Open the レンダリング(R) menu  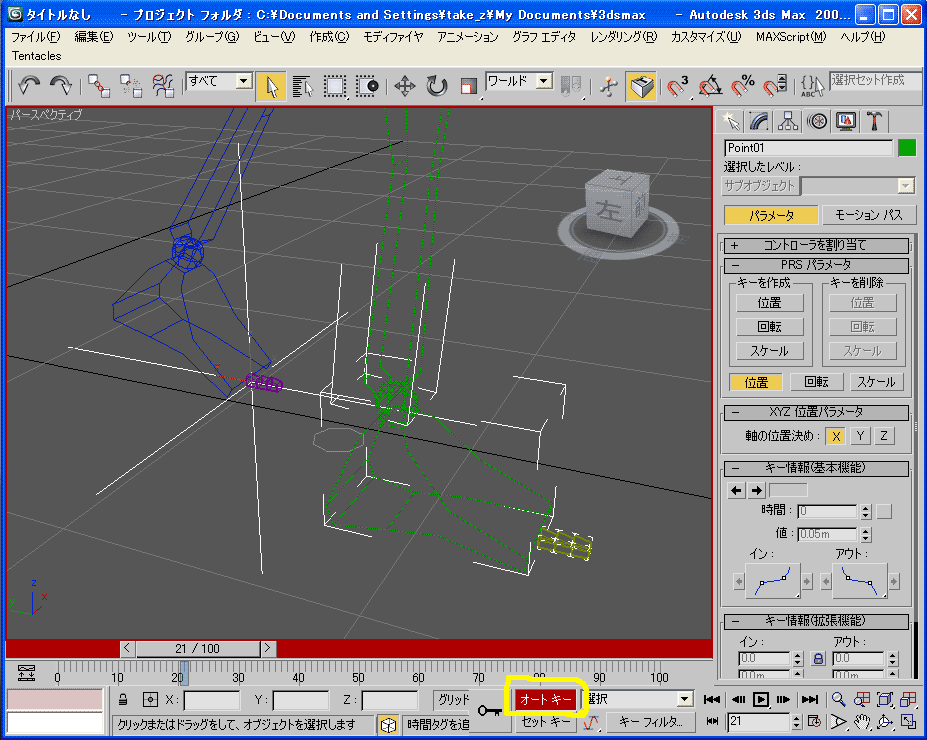[624, 37]
